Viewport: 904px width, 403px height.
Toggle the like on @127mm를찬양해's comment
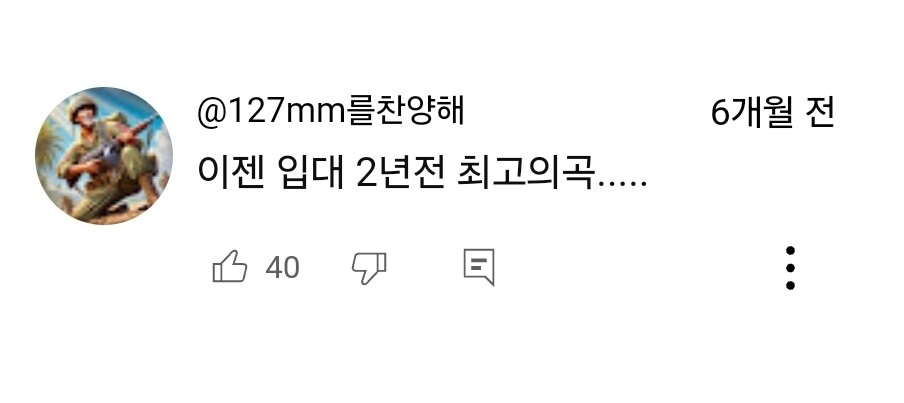coord(229,266)
